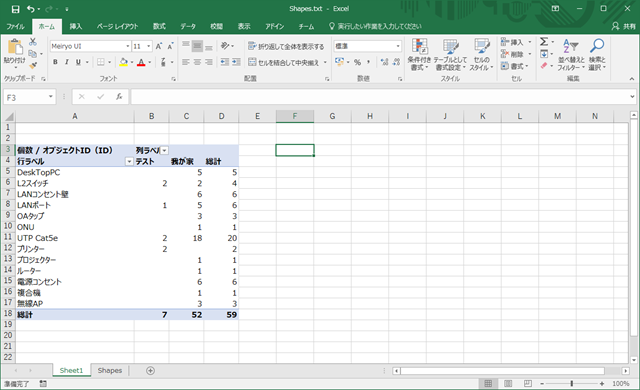This screenshot has width=640, height=390.
Task: Activate the Format Painter brush
Action: pyautogui.click(x=33, y=65)
